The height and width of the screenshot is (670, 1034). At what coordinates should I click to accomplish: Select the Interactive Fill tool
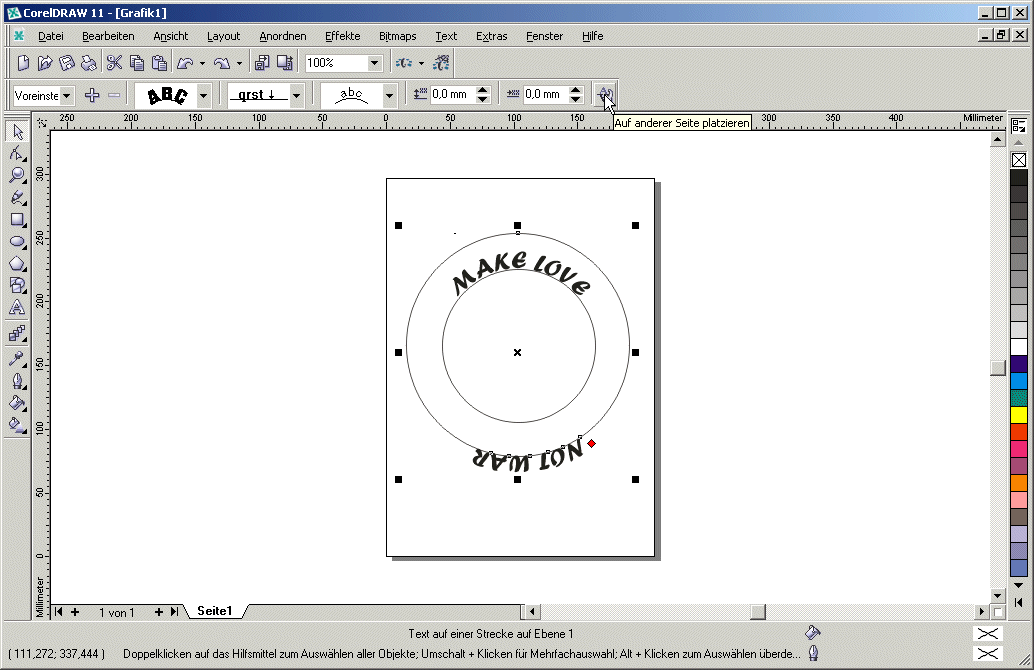[x=17, y=425]
